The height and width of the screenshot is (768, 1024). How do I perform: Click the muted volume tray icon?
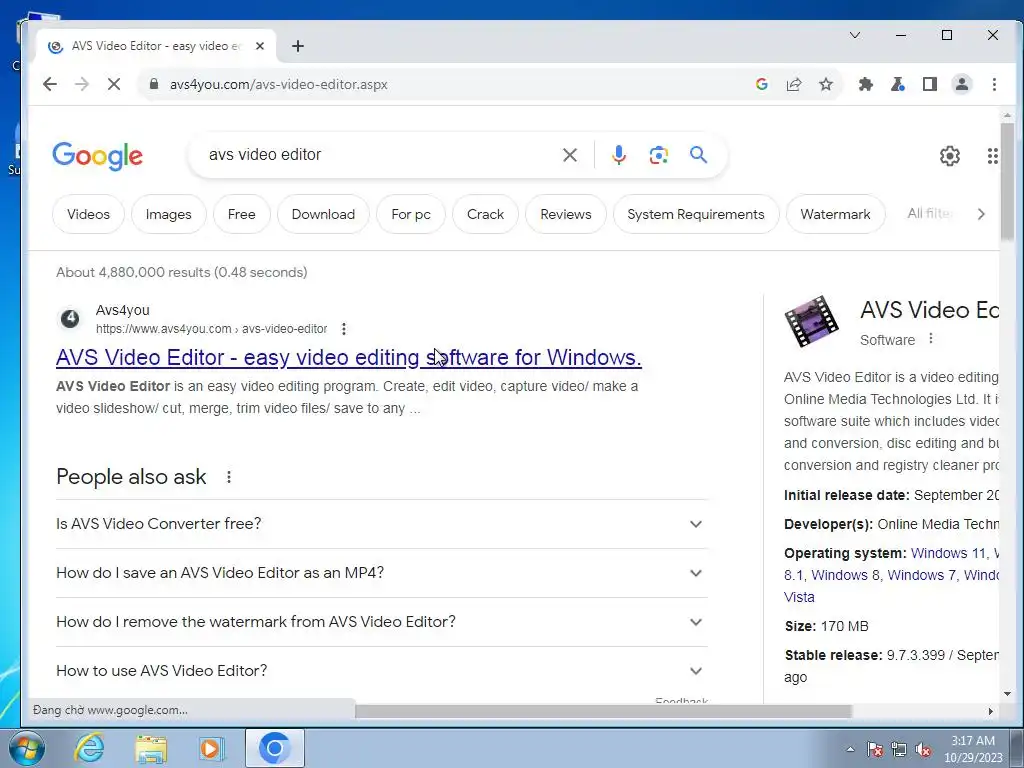[923, 750]
